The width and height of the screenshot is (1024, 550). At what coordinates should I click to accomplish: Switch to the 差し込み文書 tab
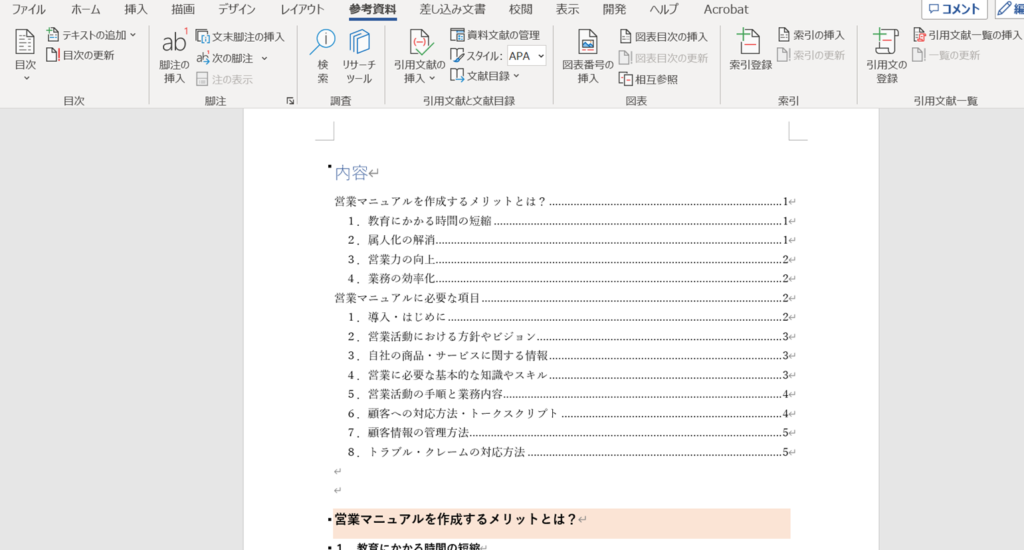point(453,9)
